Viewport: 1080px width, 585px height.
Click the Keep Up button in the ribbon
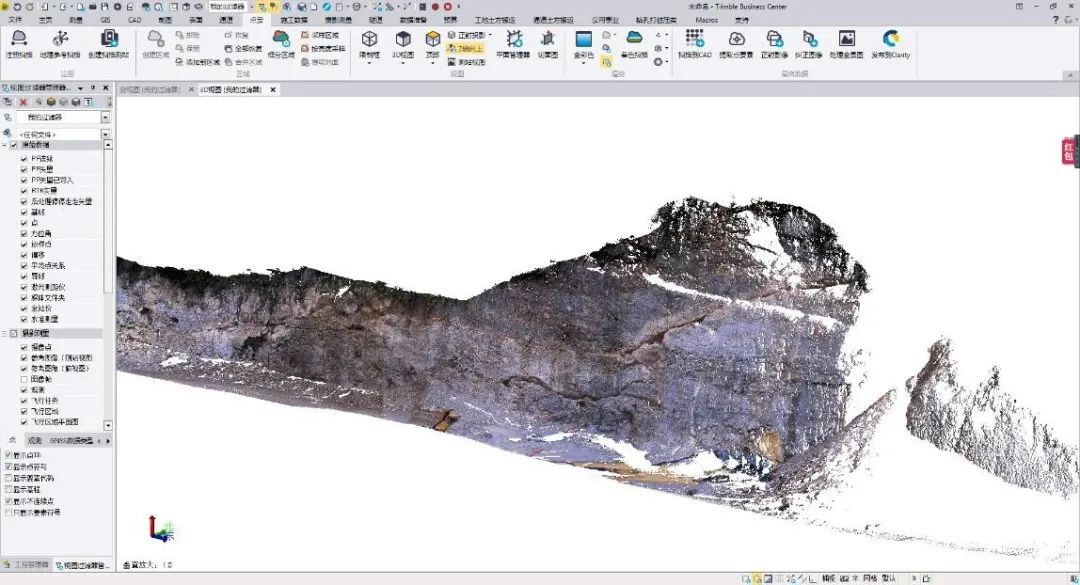[x=468, y=47]
